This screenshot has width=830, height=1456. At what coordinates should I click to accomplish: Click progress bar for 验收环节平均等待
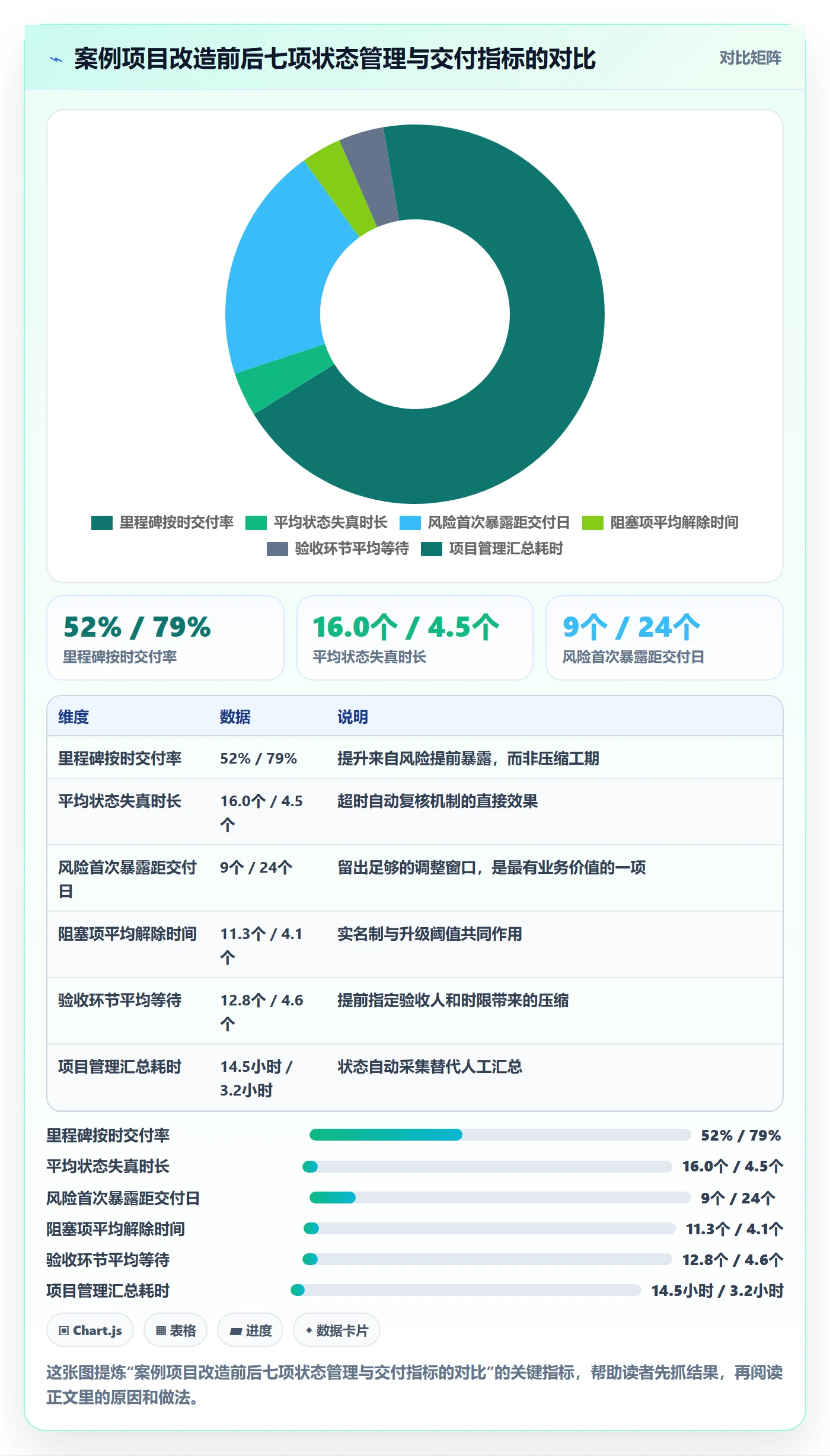(x=487, y=1259)
